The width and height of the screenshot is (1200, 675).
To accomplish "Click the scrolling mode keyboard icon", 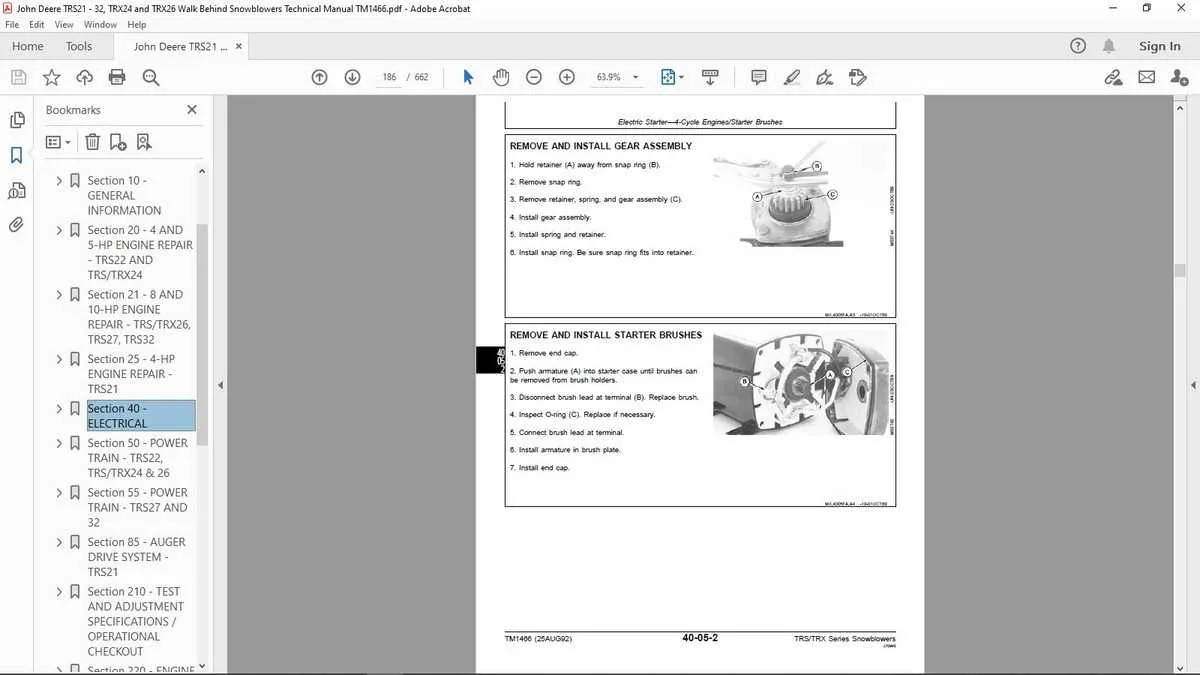I will click(x=710, y=77).
